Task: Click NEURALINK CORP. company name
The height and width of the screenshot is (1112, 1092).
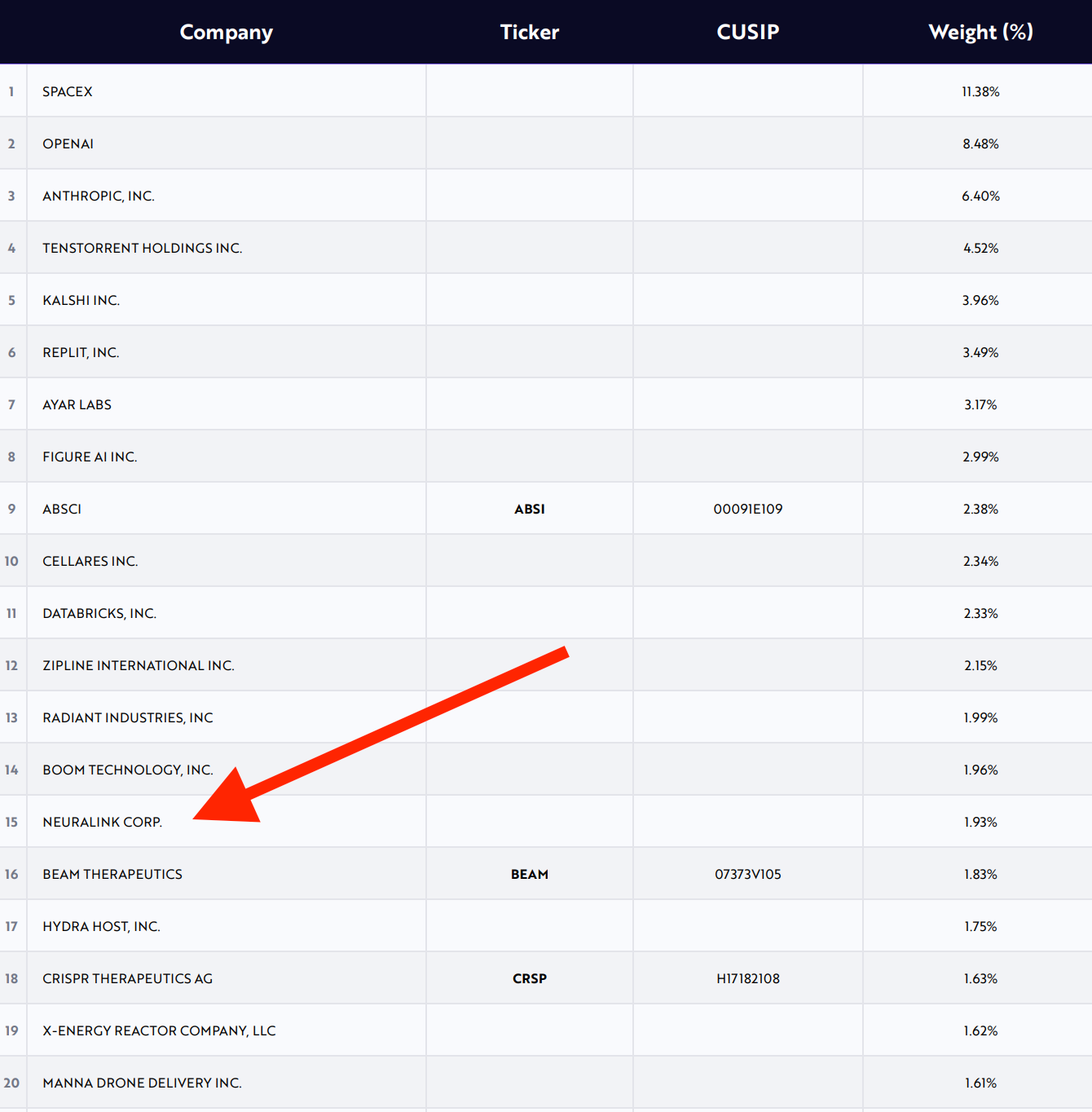Action: tap(103, 822)
